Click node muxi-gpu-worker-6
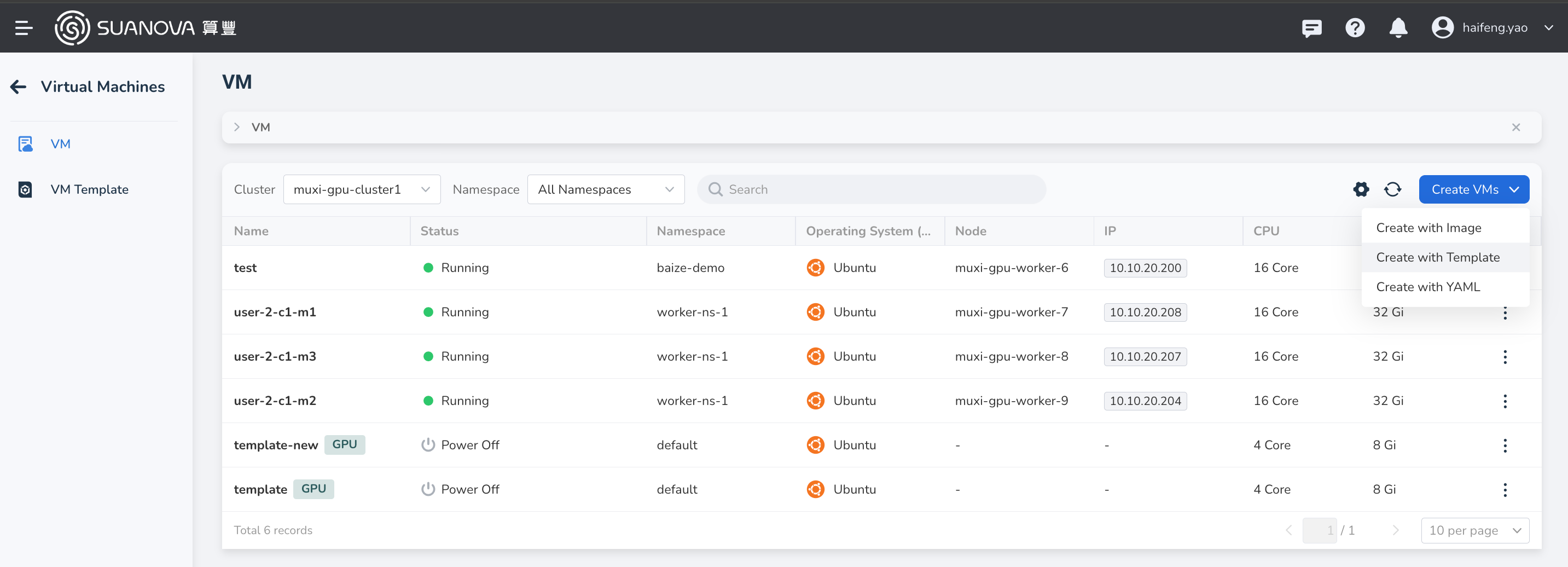Viewport: 1568px width, 567px height. (1011, 268)
